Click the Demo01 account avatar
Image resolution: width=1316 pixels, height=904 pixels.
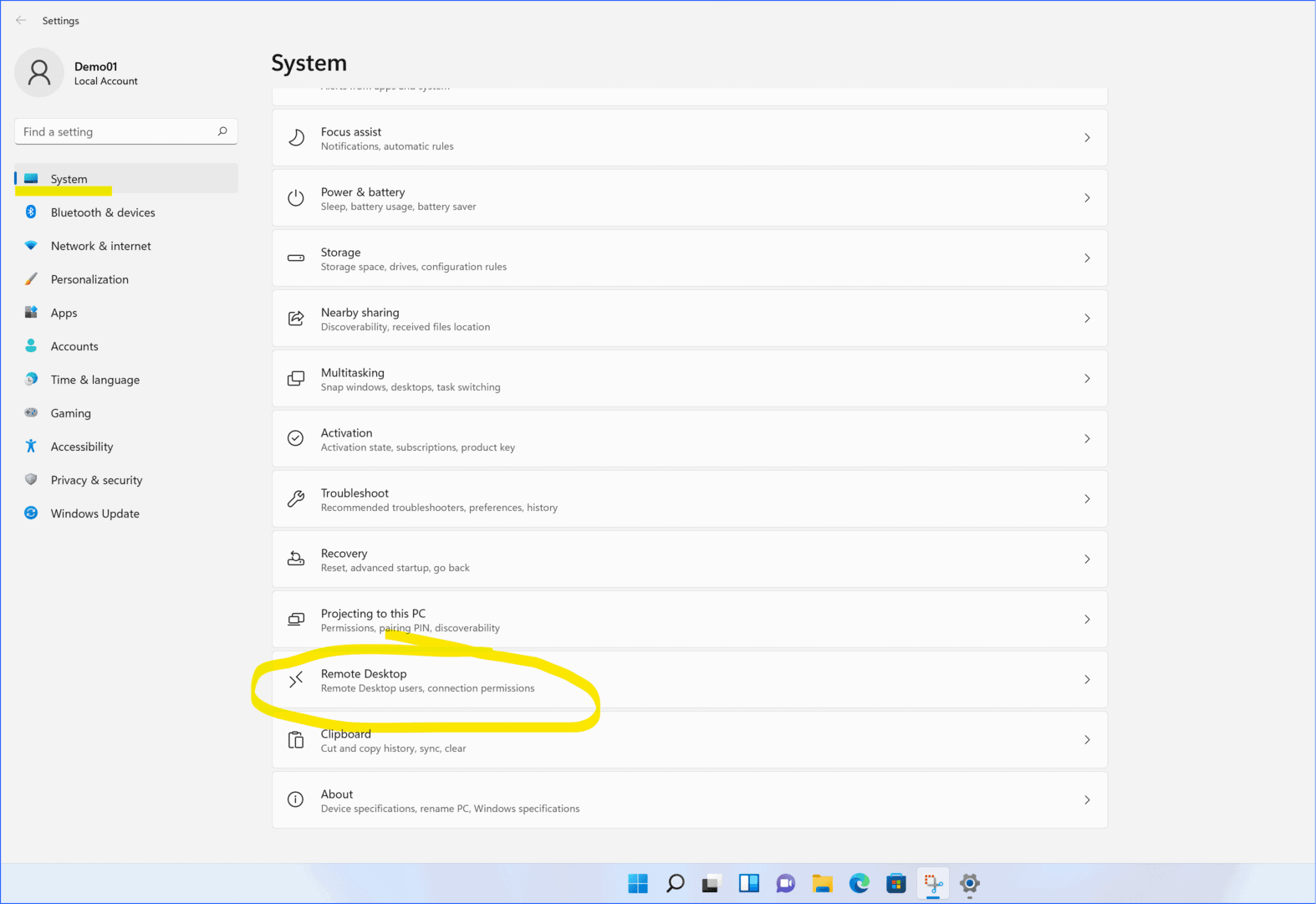39,73
